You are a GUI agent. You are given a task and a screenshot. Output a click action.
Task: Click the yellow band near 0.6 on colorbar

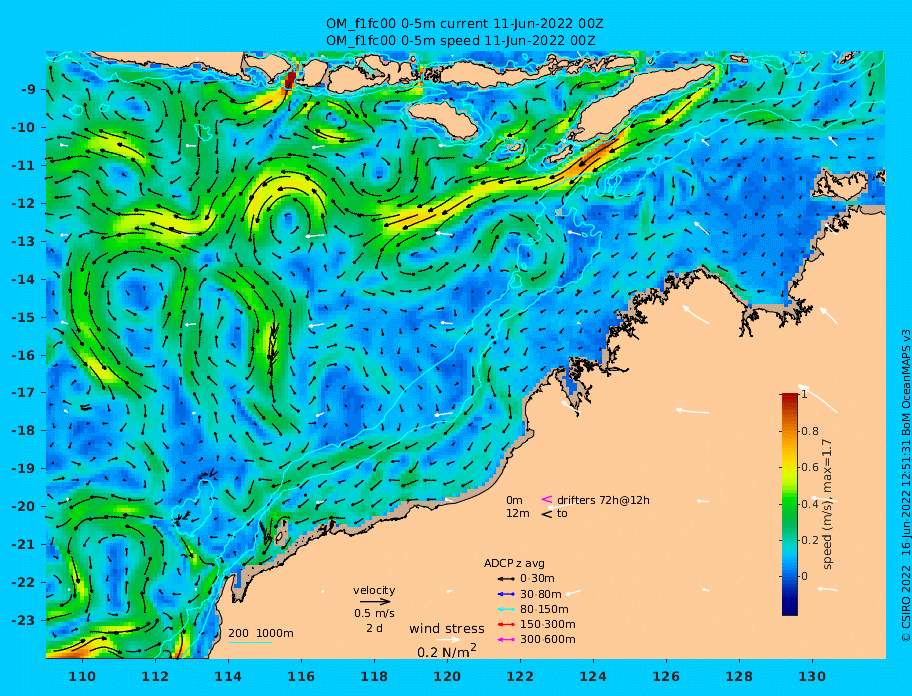(x=789, y=467)
